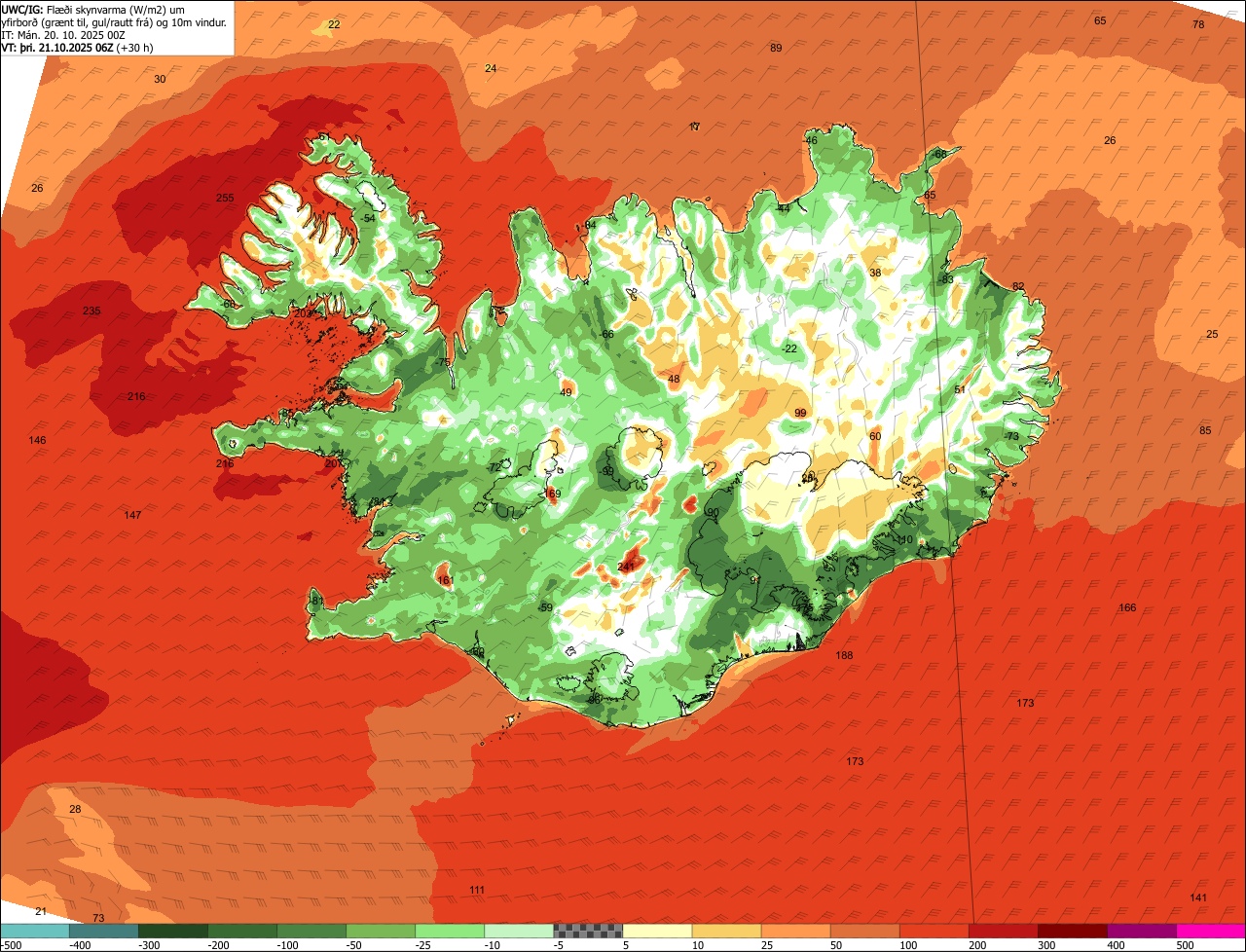This screenshot has height=952, width=1246.
Task: Click the title line 'UWC/IG: Flæði skynvarma (W/m2) um'
Action: click(x=93, y=9)
